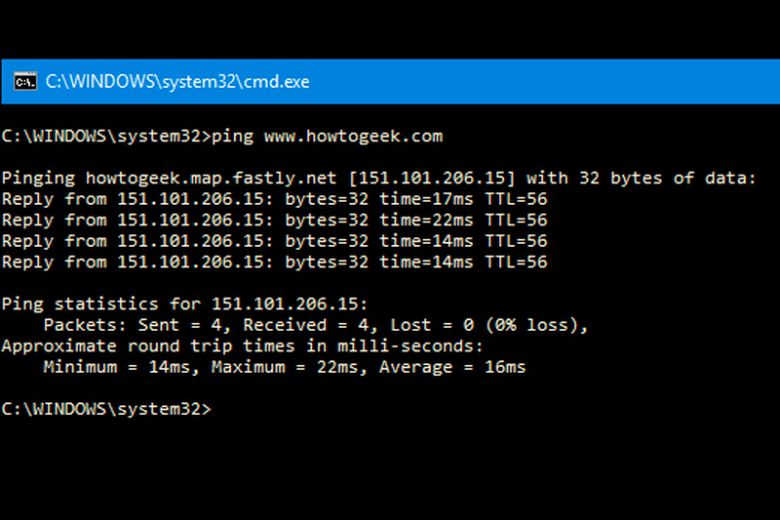Click bytes=32 on the last reply line
Viewport: 780px width, 520px height.
click(326, 262)
